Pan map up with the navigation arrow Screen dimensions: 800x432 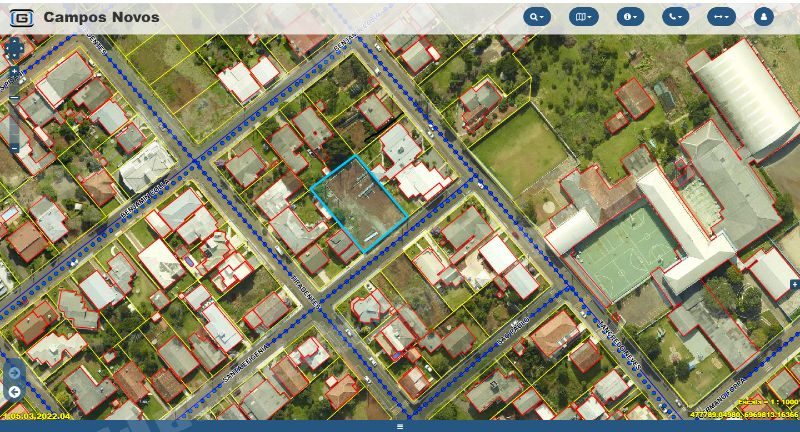[14, 41]
